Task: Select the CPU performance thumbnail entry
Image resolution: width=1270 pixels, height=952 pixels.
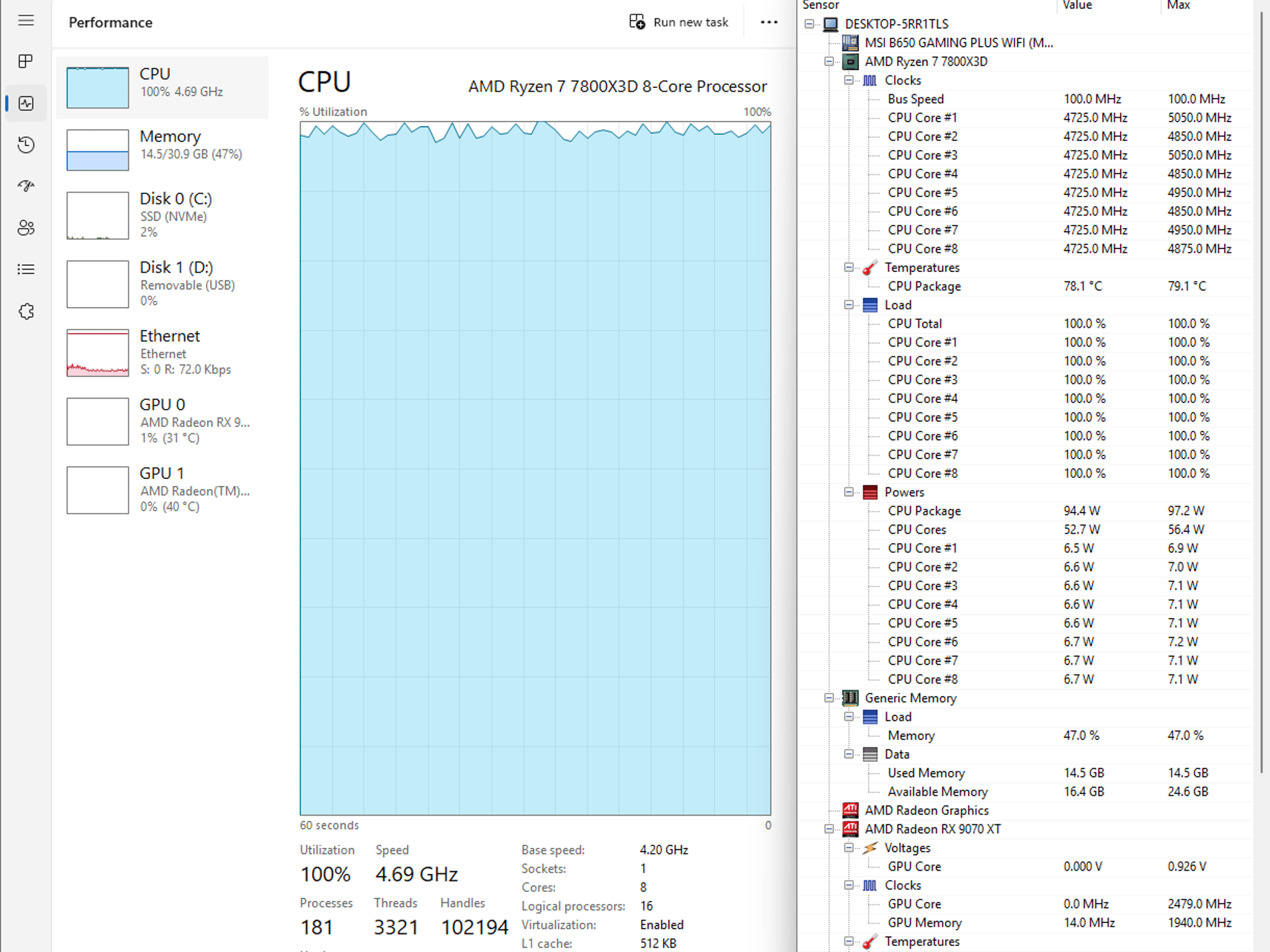Action: (162, 87)
